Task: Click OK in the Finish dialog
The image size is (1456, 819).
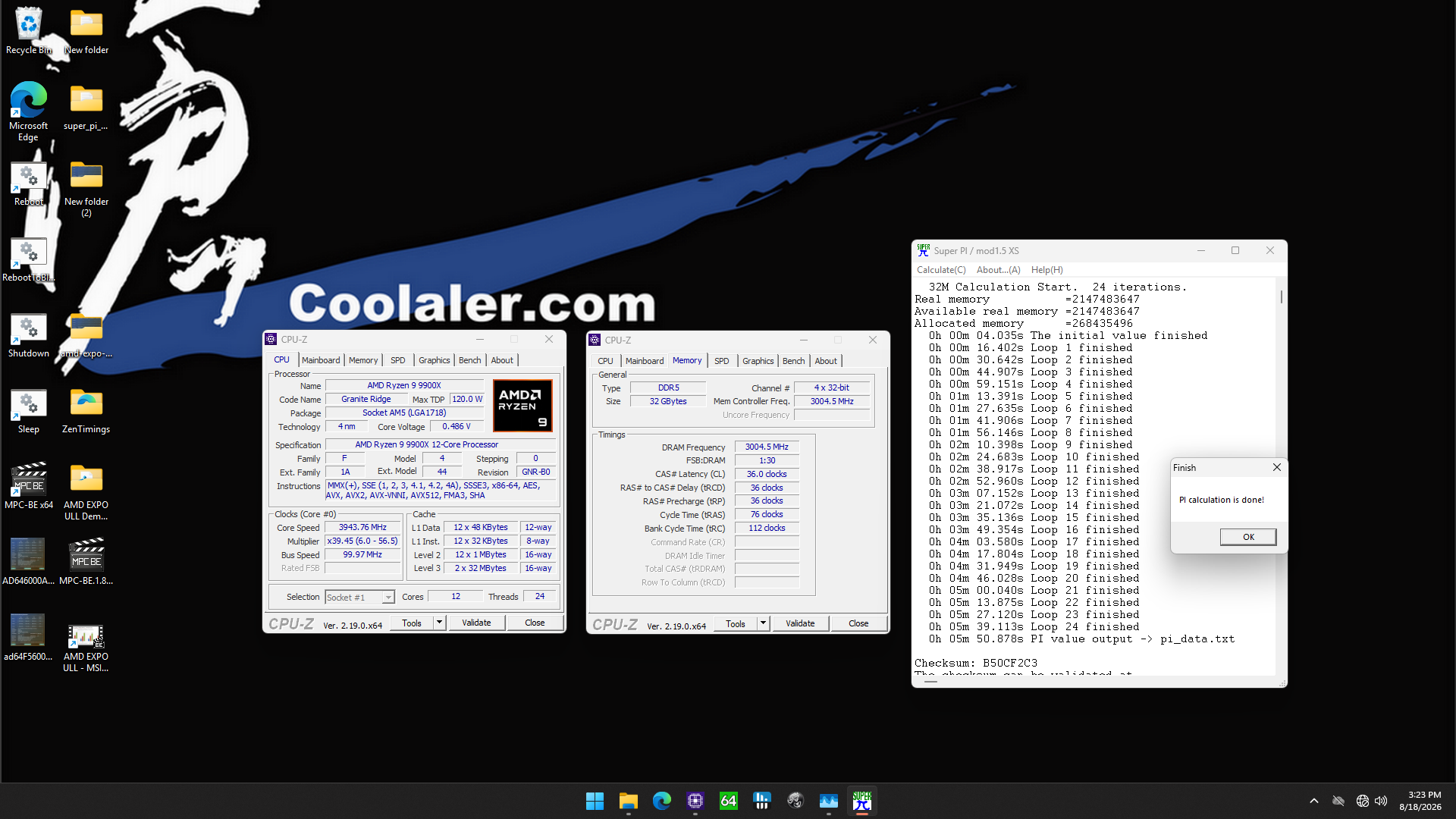Action: (1248, 537)
